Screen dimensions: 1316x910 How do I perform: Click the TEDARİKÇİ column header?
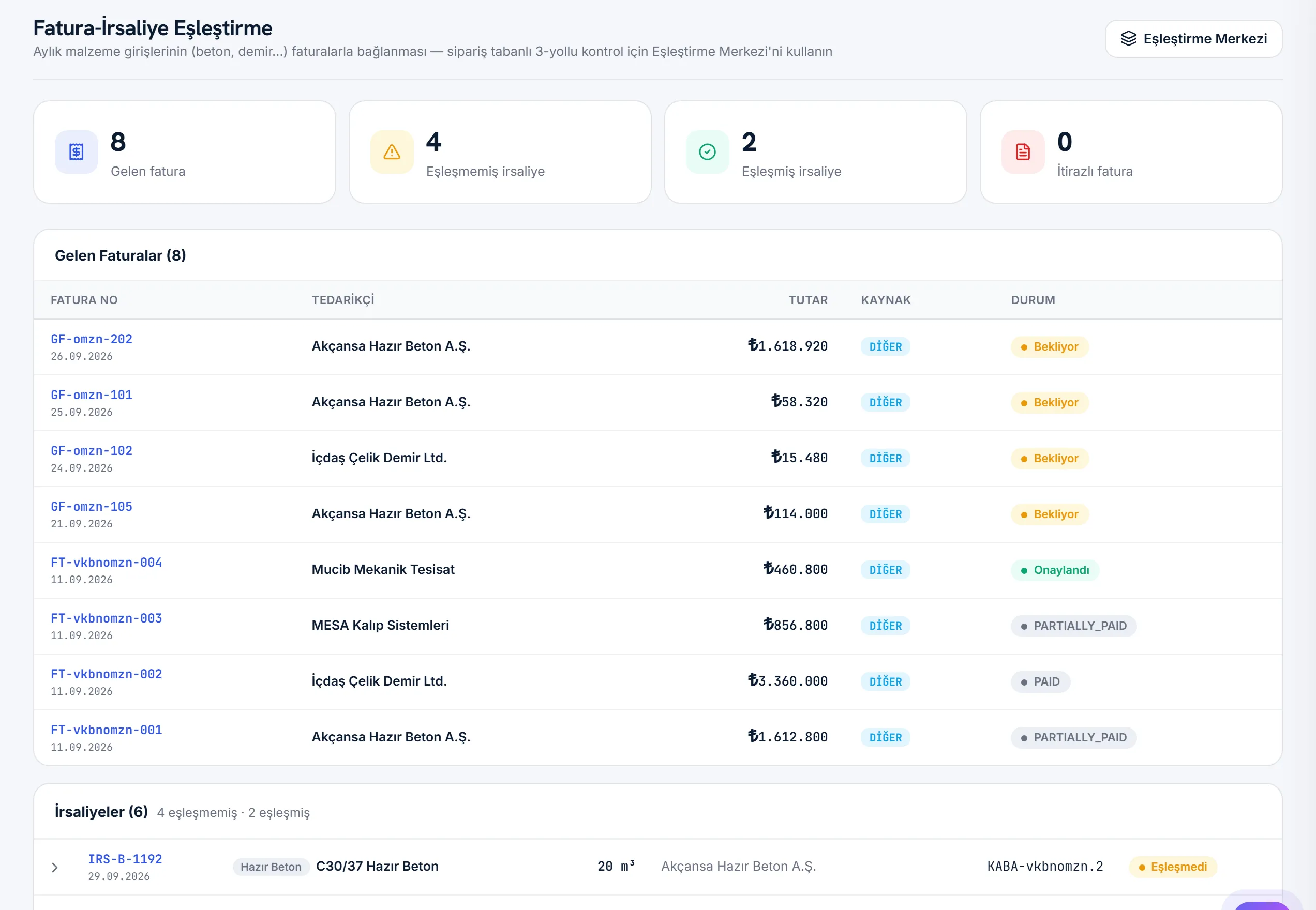click(343, 300)
